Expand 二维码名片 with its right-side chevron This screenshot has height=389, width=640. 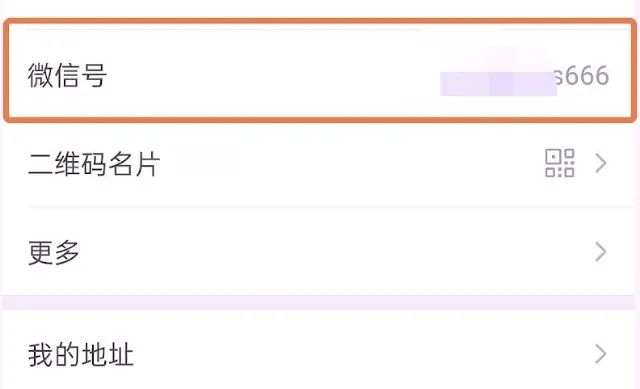tap(600, 163)
